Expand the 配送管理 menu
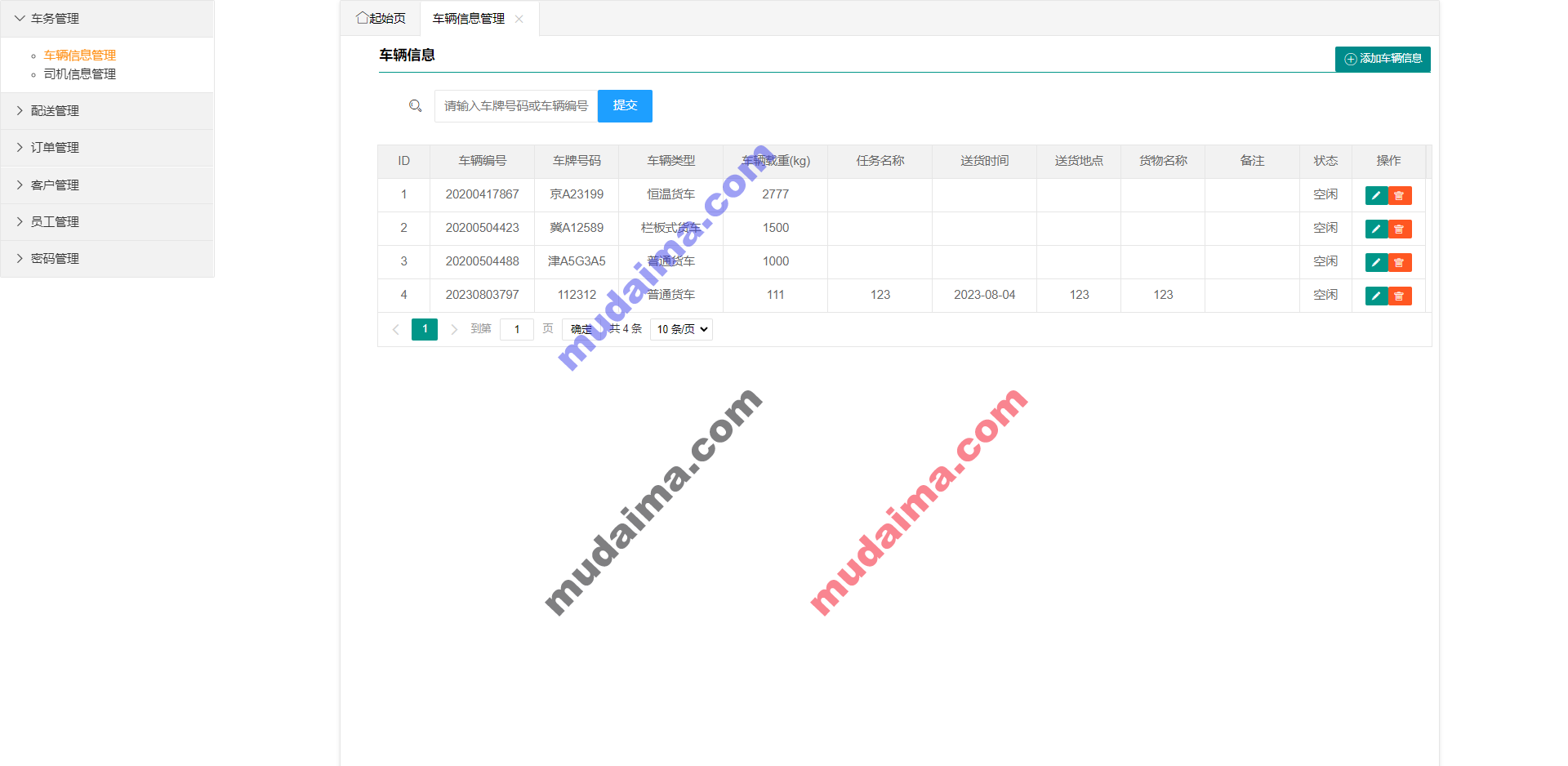 (107, 111)
